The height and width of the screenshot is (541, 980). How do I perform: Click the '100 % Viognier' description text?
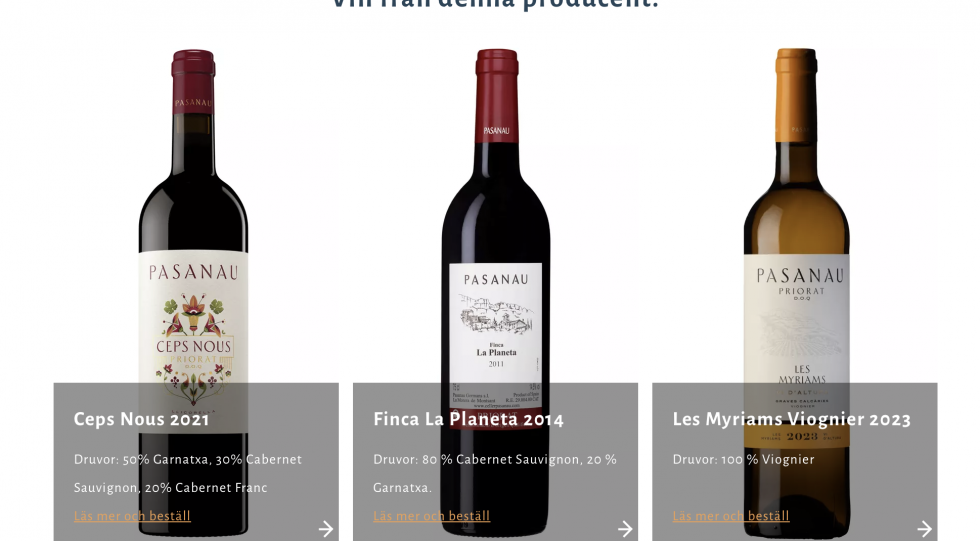point(743,460)
